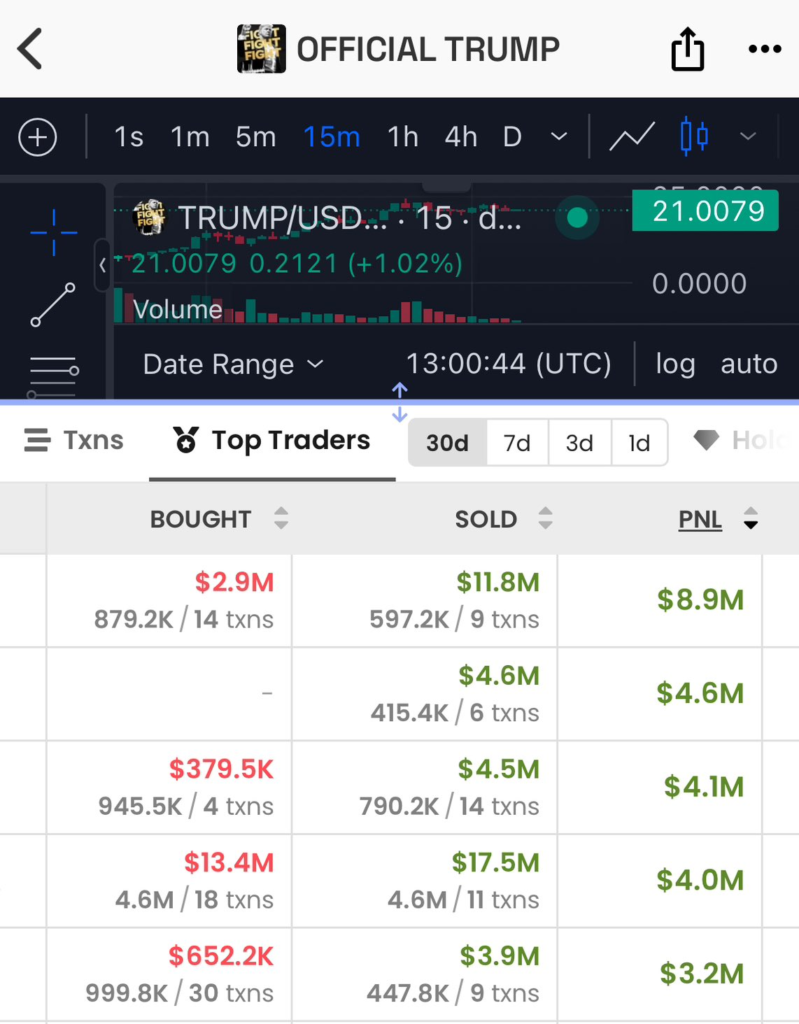The image size is (799, 1024).
Task: Tap the OFFICIAL TRUMP token logo
Action: tap(261, 49)
